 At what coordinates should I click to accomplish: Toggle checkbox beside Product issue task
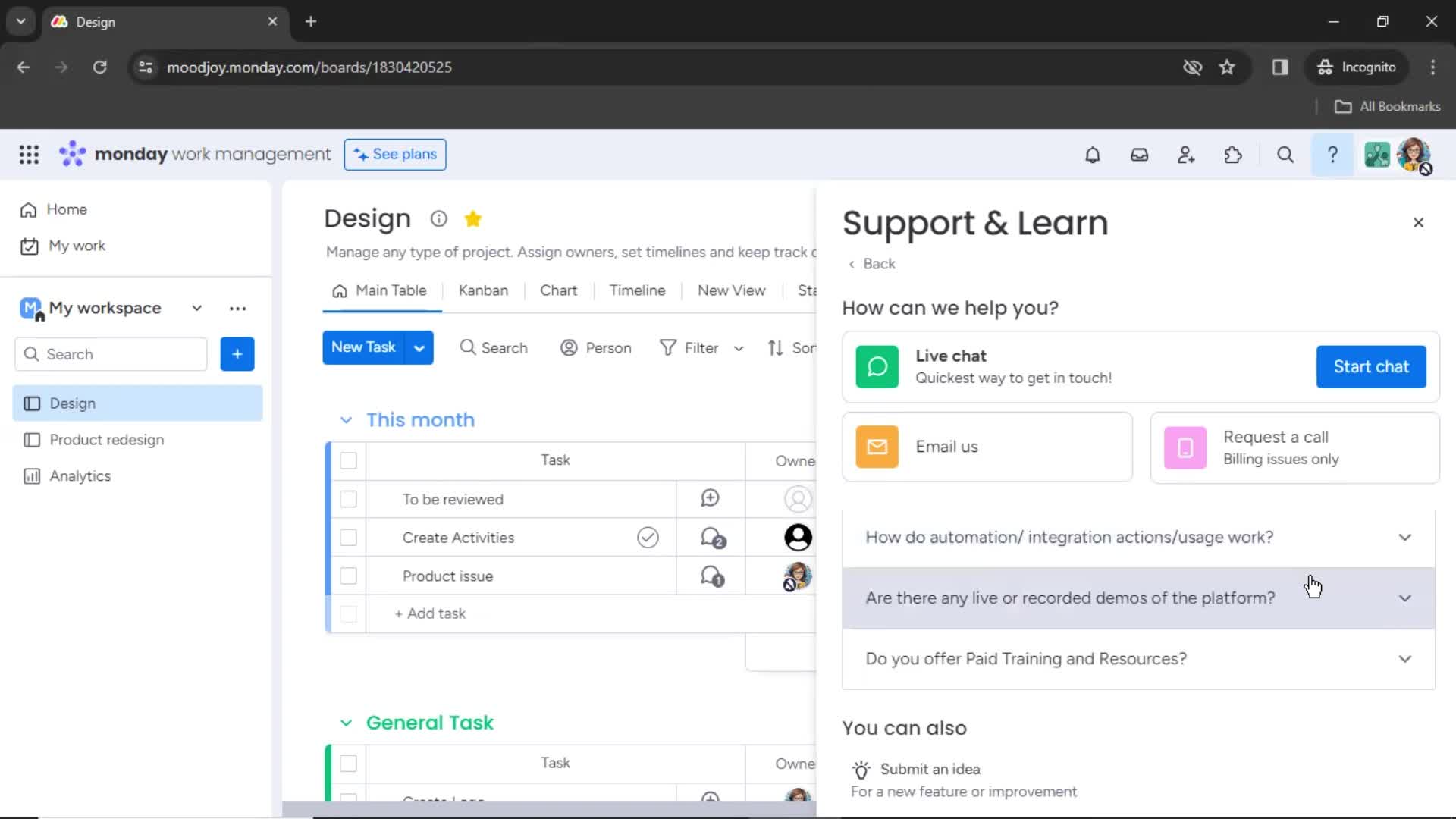(348, 575)
